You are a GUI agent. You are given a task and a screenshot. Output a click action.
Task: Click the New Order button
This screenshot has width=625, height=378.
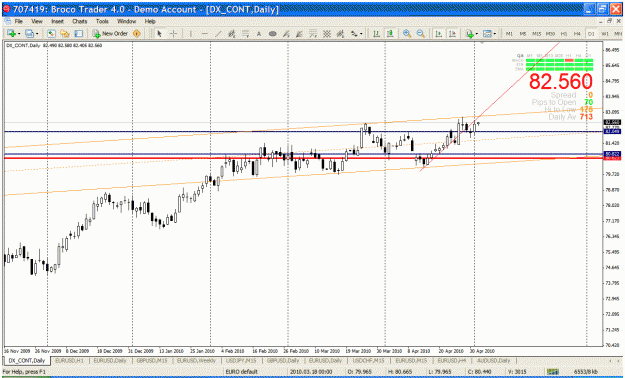tap(110, 34)
